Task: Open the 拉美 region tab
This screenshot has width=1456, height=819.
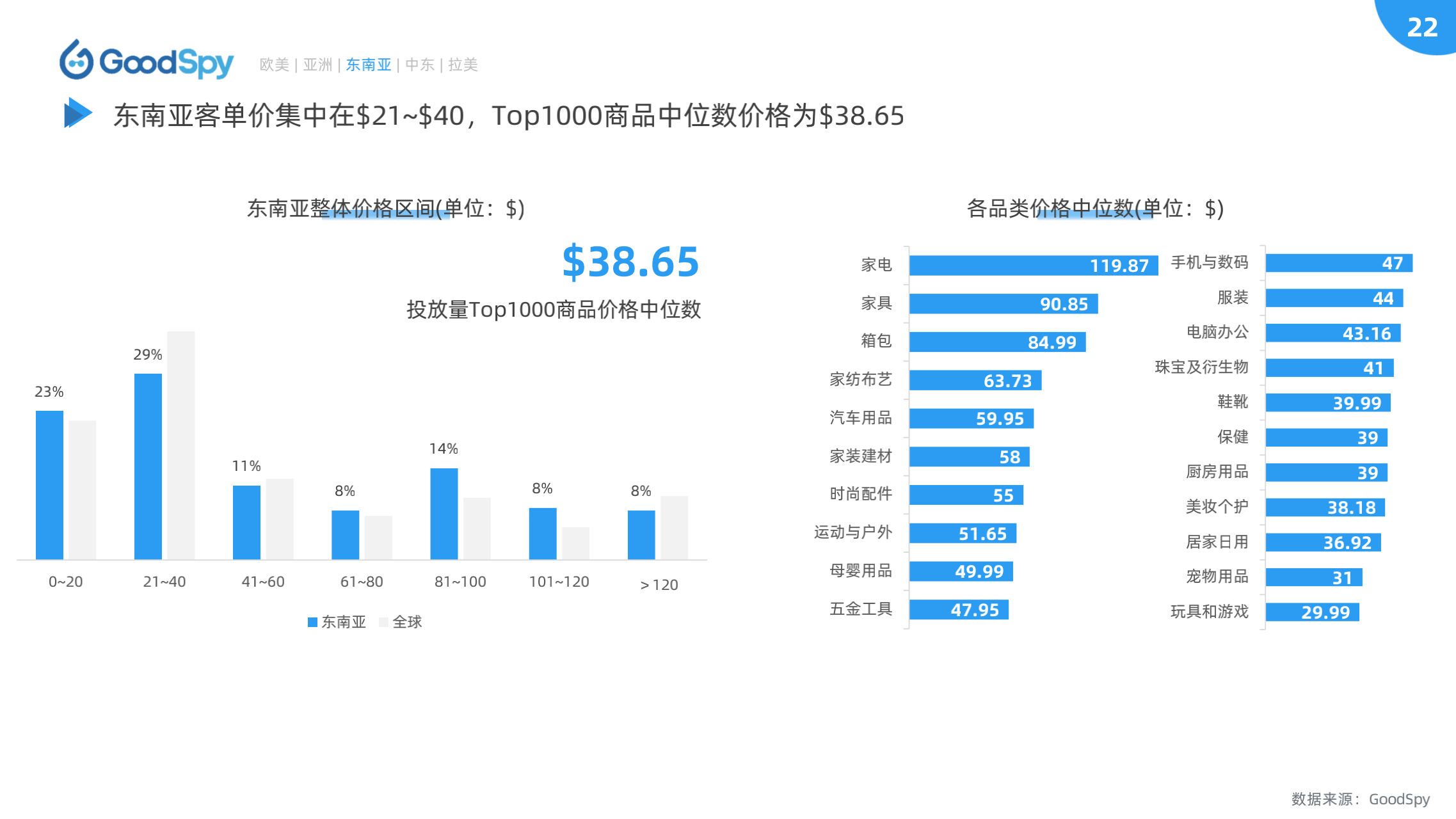Action: [x=463, y=65]
